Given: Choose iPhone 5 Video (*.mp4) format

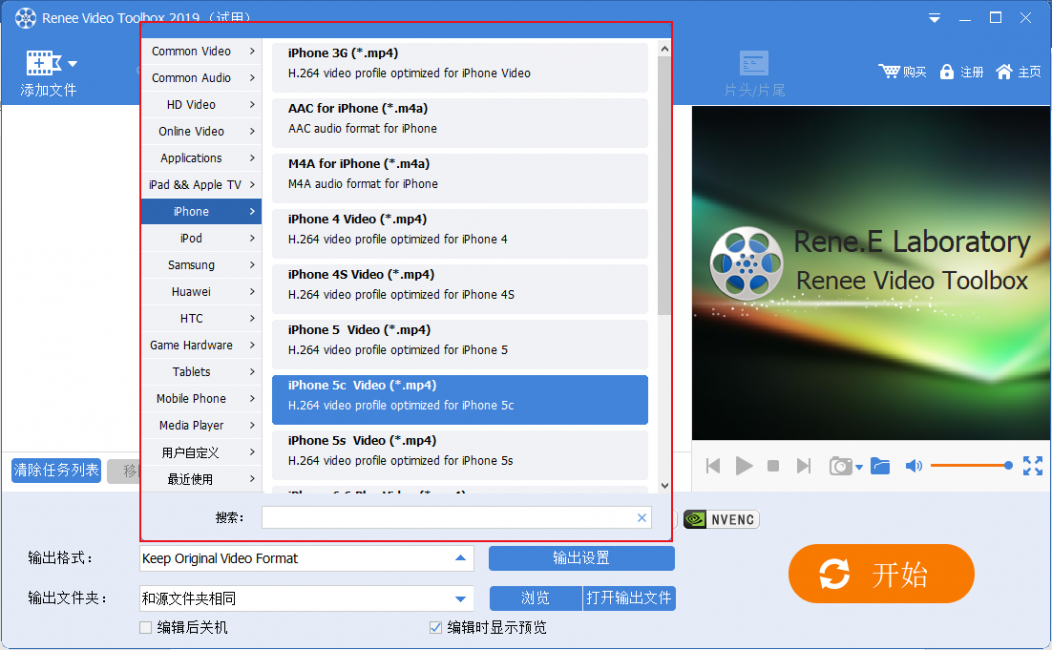Looking at the screenshot, I should [x=460, y=344].
